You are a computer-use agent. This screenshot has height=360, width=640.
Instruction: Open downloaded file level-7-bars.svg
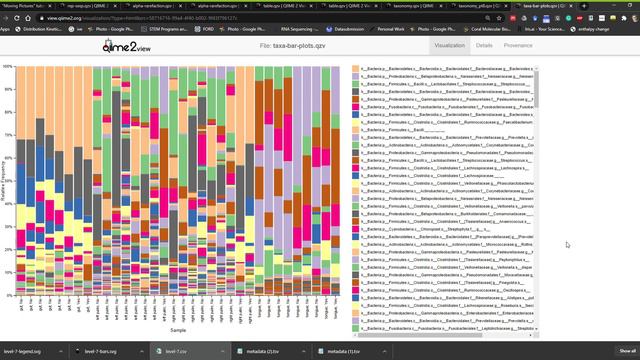[x=100, y=351]
